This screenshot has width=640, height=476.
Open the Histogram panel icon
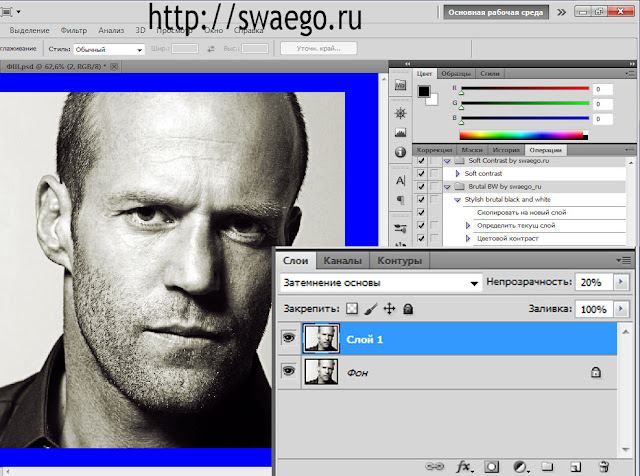pos(400,132)
